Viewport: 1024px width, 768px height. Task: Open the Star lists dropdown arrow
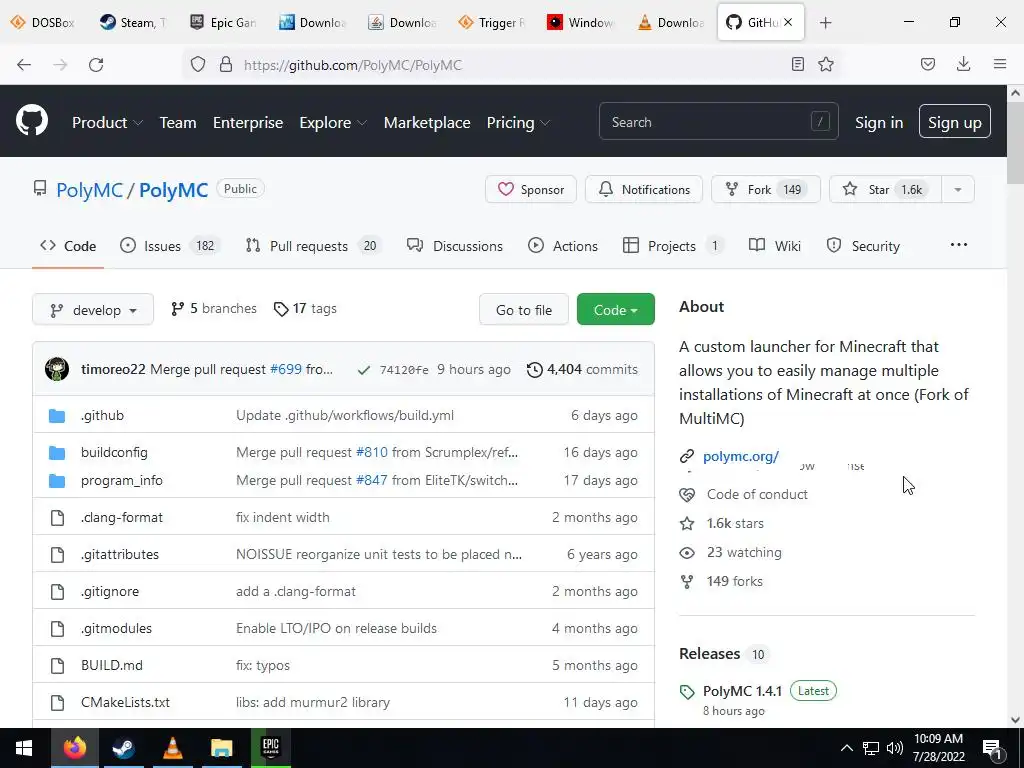pyautogui.click(x=958, y=189)
